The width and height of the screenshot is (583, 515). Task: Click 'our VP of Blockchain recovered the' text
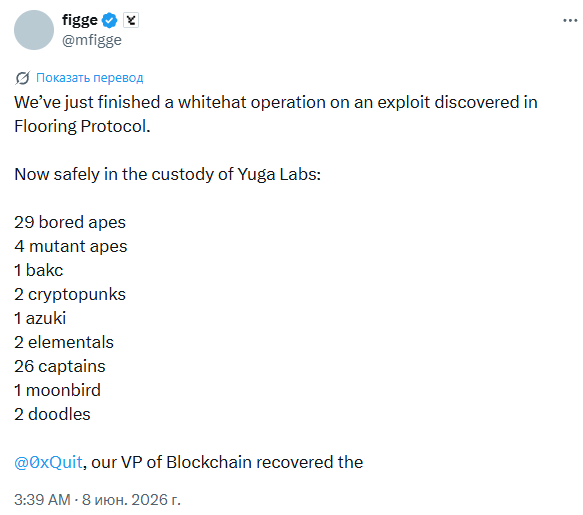(227, 462)
